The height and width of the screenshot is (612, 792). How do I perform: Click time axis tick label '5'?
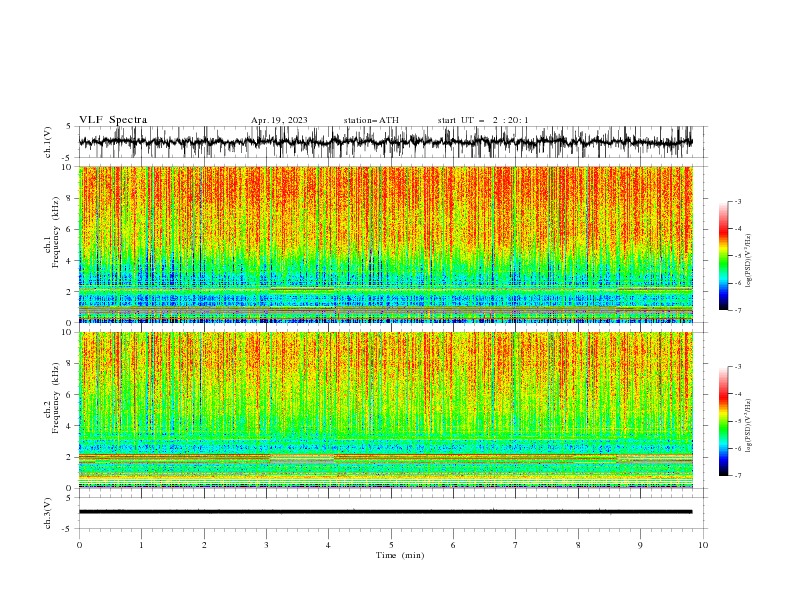391,545
